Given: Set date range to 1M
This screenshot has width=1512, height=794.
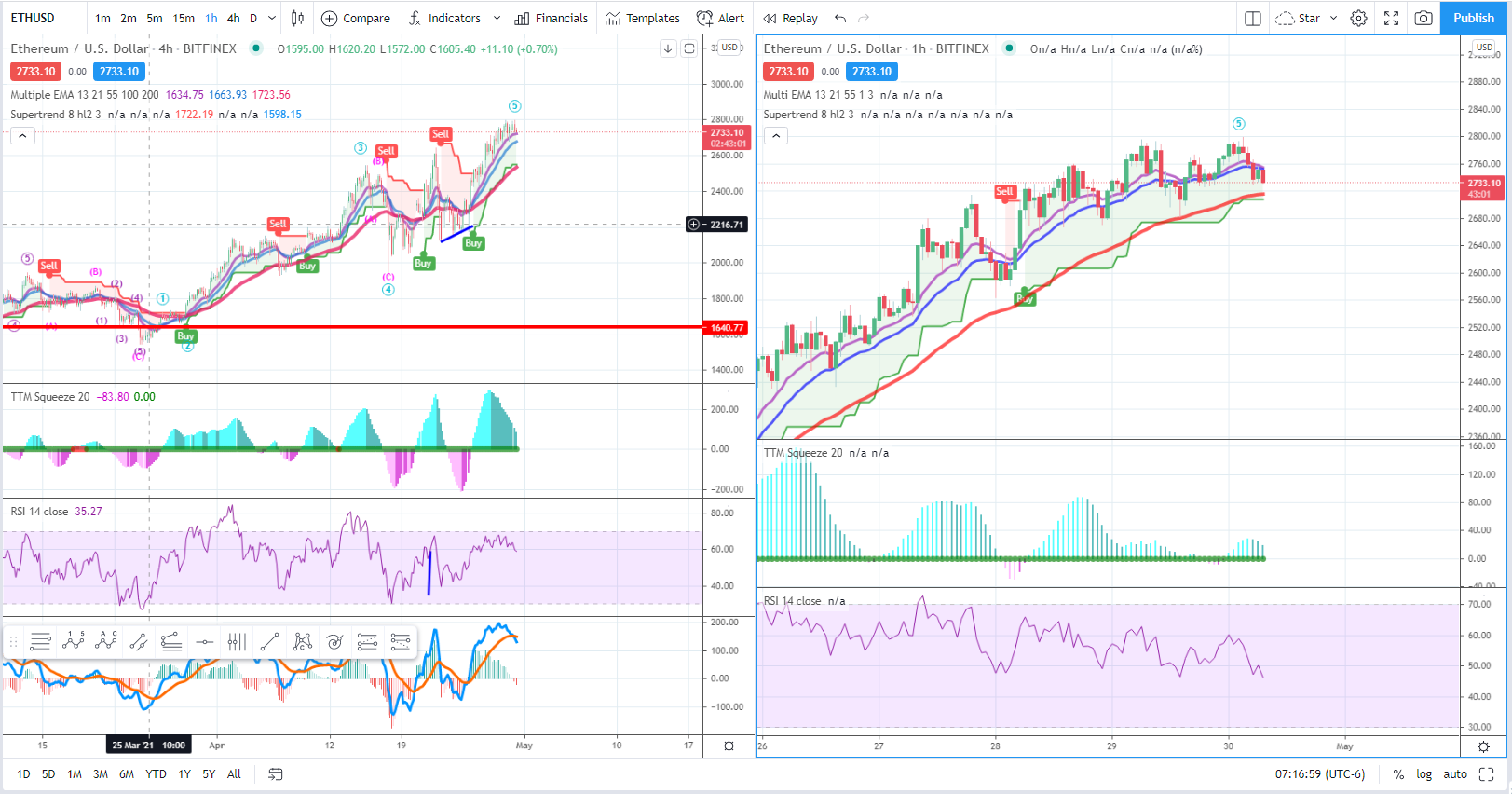Looking at the screenshot, I should (x=75, y=773).
